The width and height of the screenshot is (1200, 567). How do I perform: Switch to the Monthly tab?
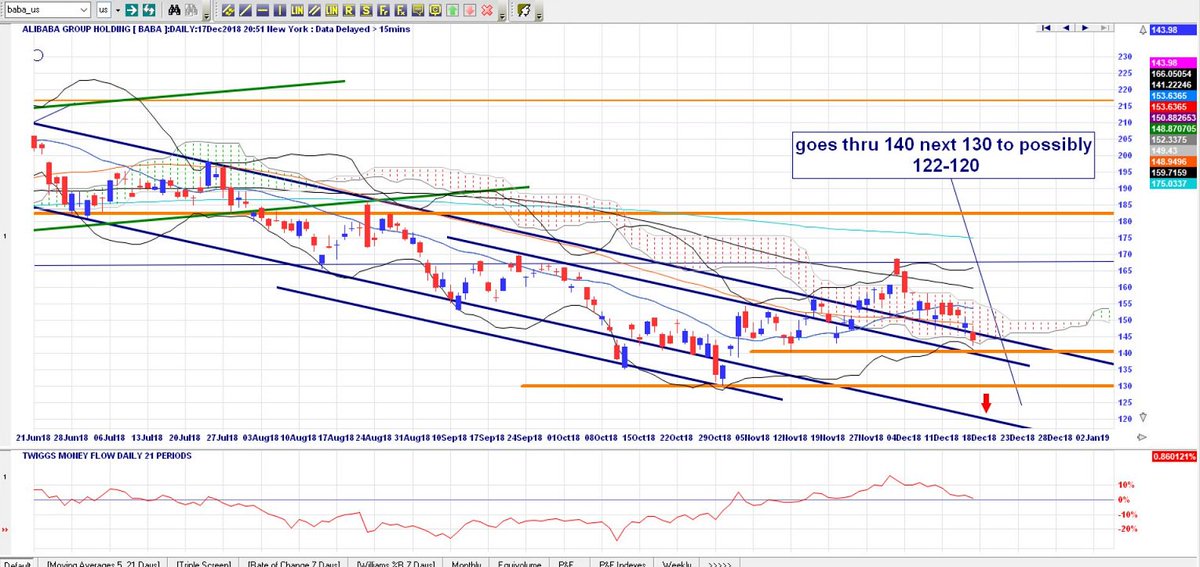[x=466, y=562]
